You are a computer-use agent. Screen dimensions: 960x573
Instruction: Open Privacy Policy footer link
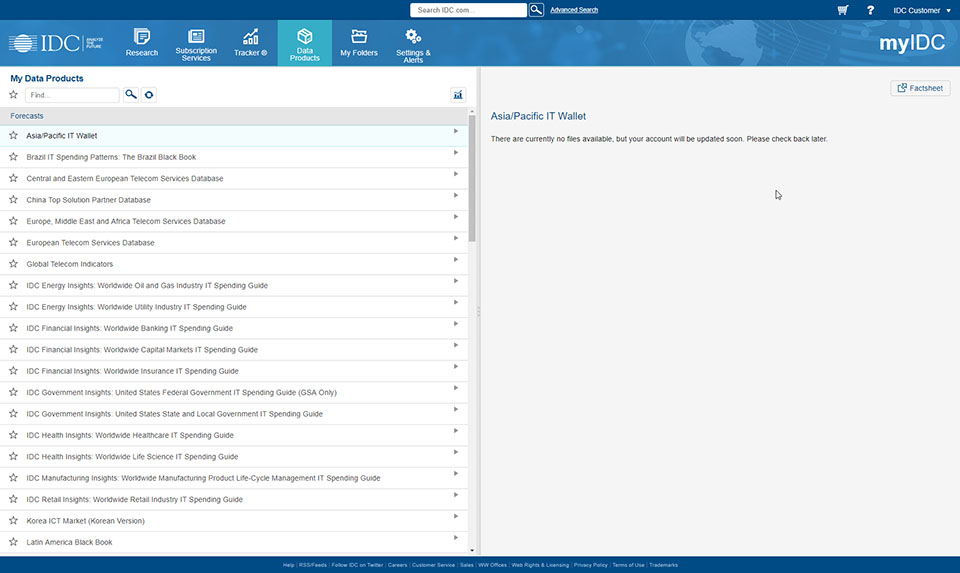tap(590, 565)
